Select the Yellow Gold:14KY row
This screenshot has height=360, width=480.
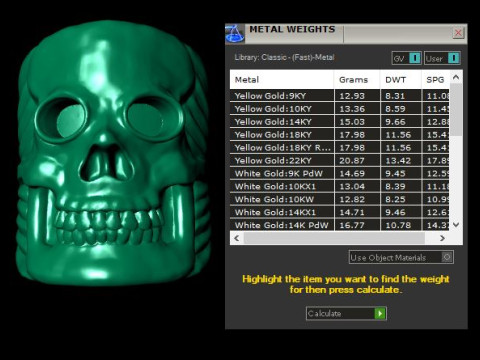(x=339, y=122)
